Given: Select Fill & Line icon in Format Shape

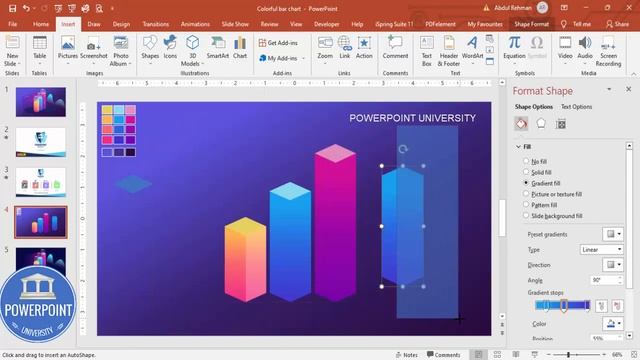Looking at the screenshot, I should pos(521,124).
